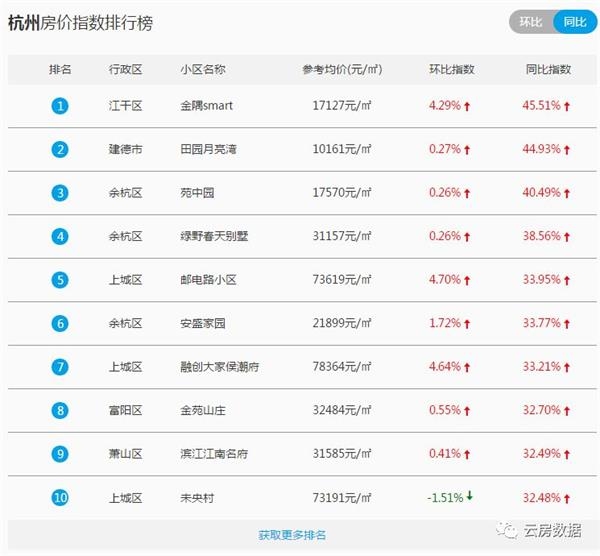Click up arrow beside 32.48%
This screenshot has height=556, width=600.
point(567,499)
